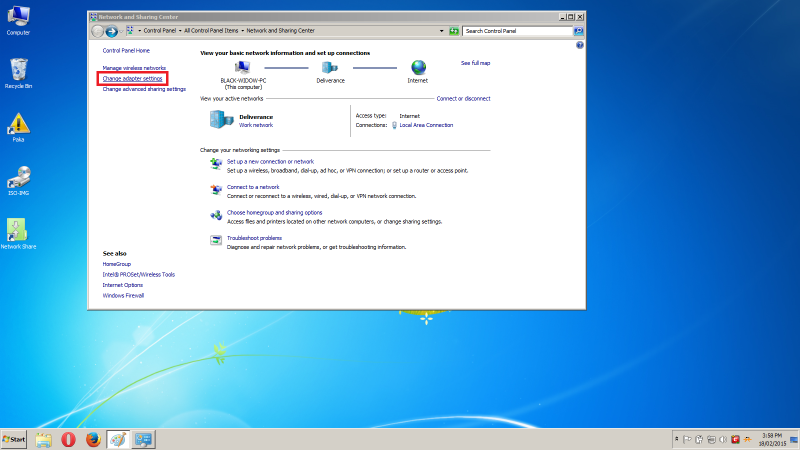This screenshot has width=800, height=450.
Task: Click the Local Area Connection link
Action: point(426,125)
